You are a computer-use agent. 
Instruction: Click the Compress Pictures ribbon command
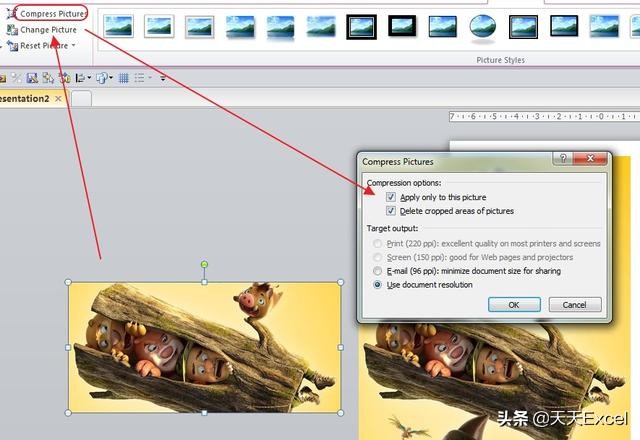[x=47, y=13]
